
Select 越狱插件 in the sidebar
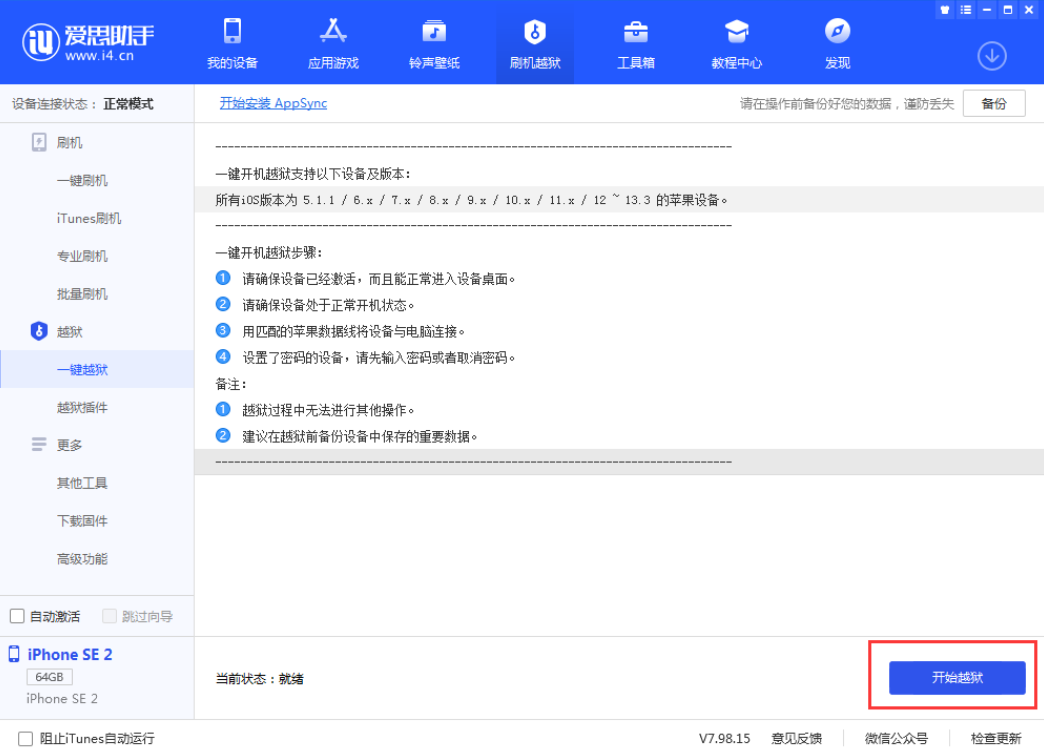click(x=82, y=407)
